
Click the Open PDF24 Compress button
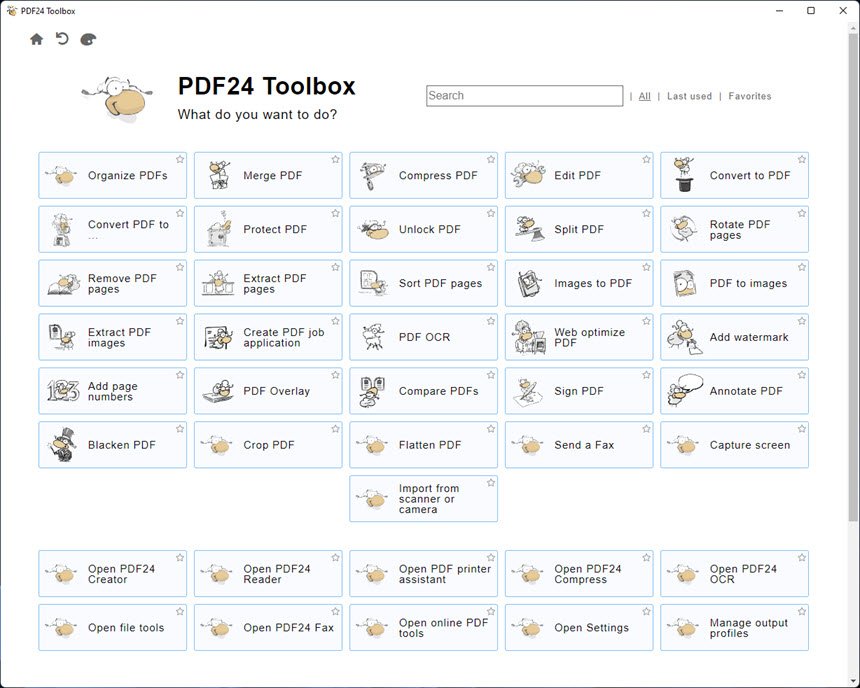(579, 574)
